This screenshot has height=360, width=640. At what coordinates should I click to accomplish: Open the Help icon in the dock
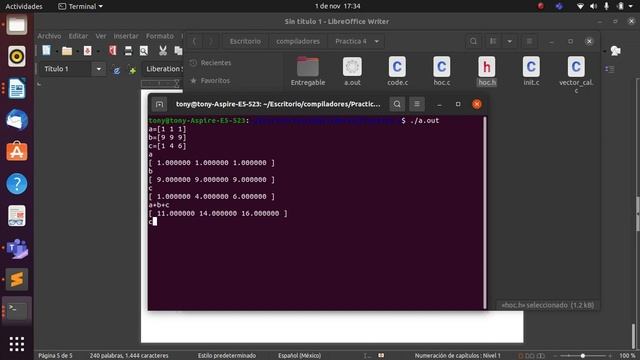[x=17, y=184]
